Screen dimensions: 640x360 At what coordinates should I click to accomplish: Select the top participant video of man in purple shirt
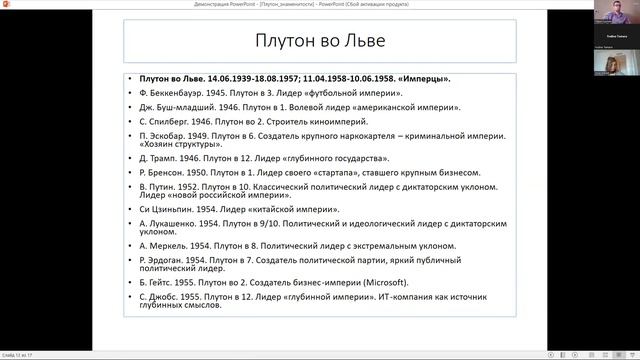pyautogui.click(x=617, y=12)
